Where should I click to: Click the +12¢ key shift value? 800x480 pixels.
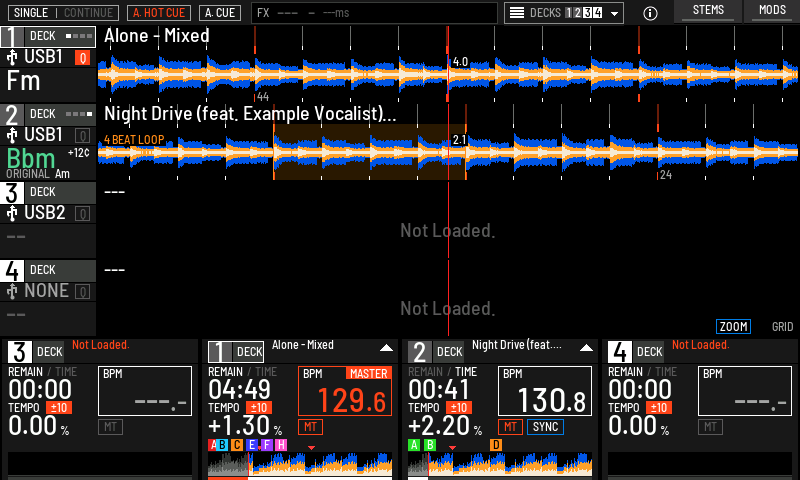79,153
